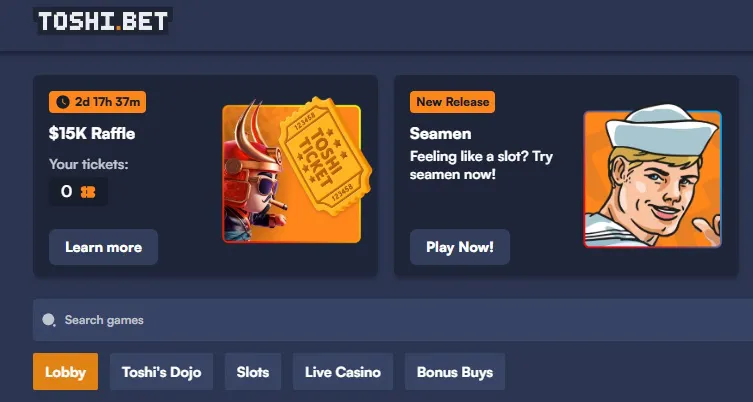The height and width of the screenshot is (402, 753).
Task: Focus the Search games field
Action: [393, 320]
